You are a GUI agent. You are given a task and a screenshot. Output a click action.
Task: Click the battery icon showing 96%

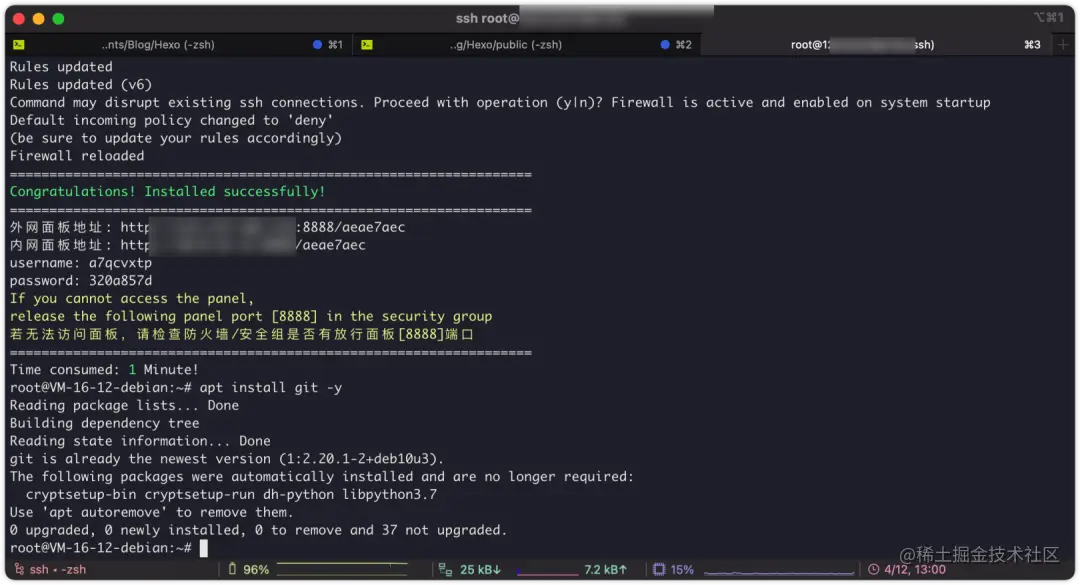click(232, 569)
